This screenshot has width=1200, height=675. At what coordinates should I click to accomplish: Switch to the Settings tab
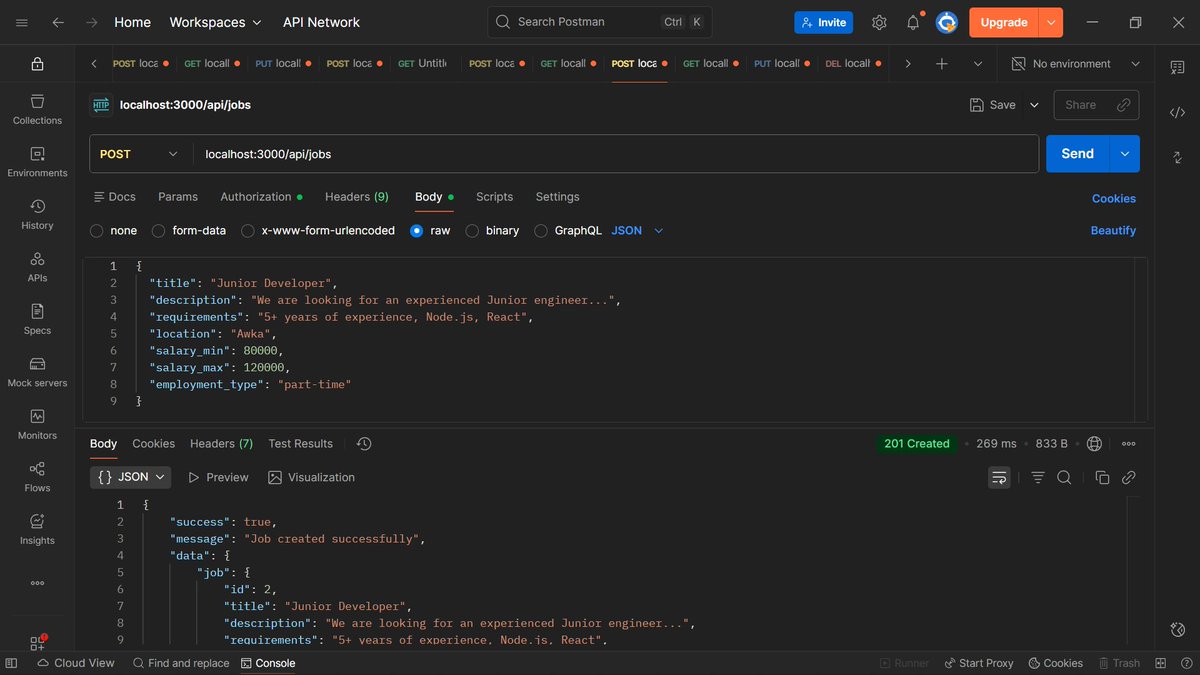coord(557,197)
